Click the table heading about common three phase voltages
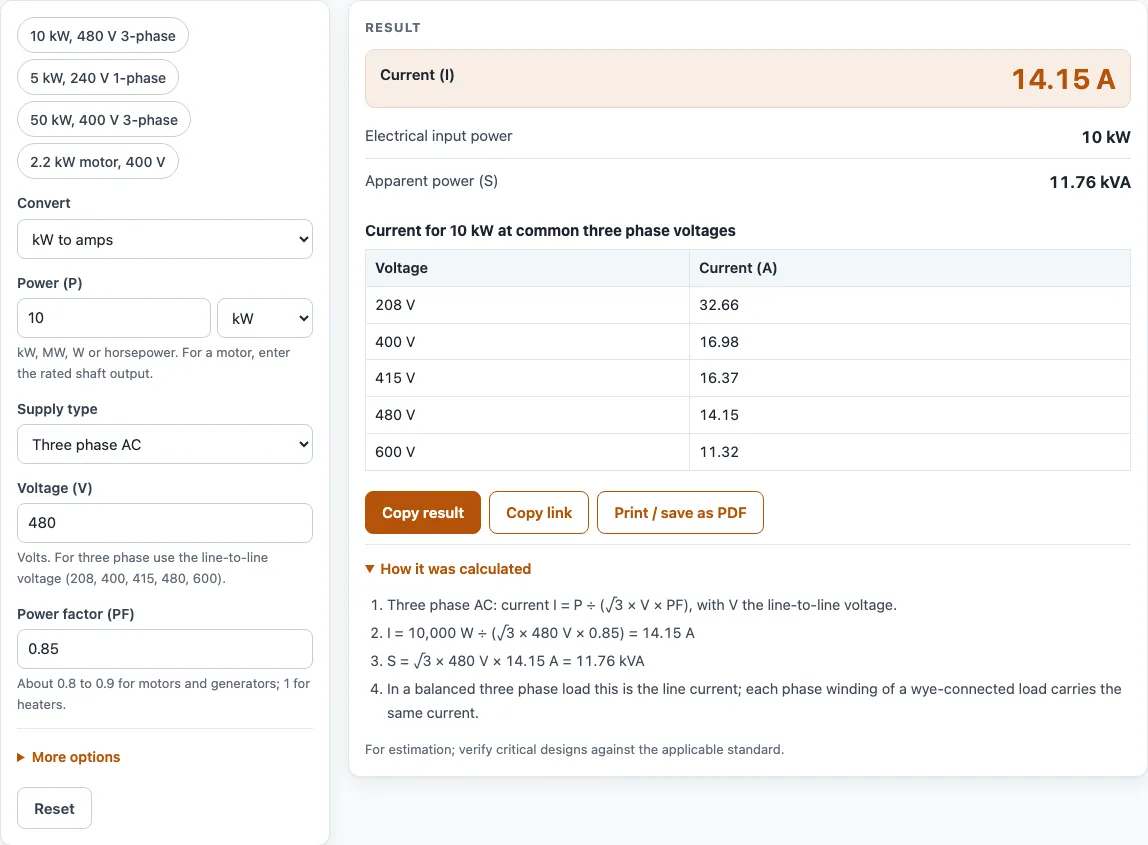The width and height of the screenshot is (1148, 845). (550, 231)
